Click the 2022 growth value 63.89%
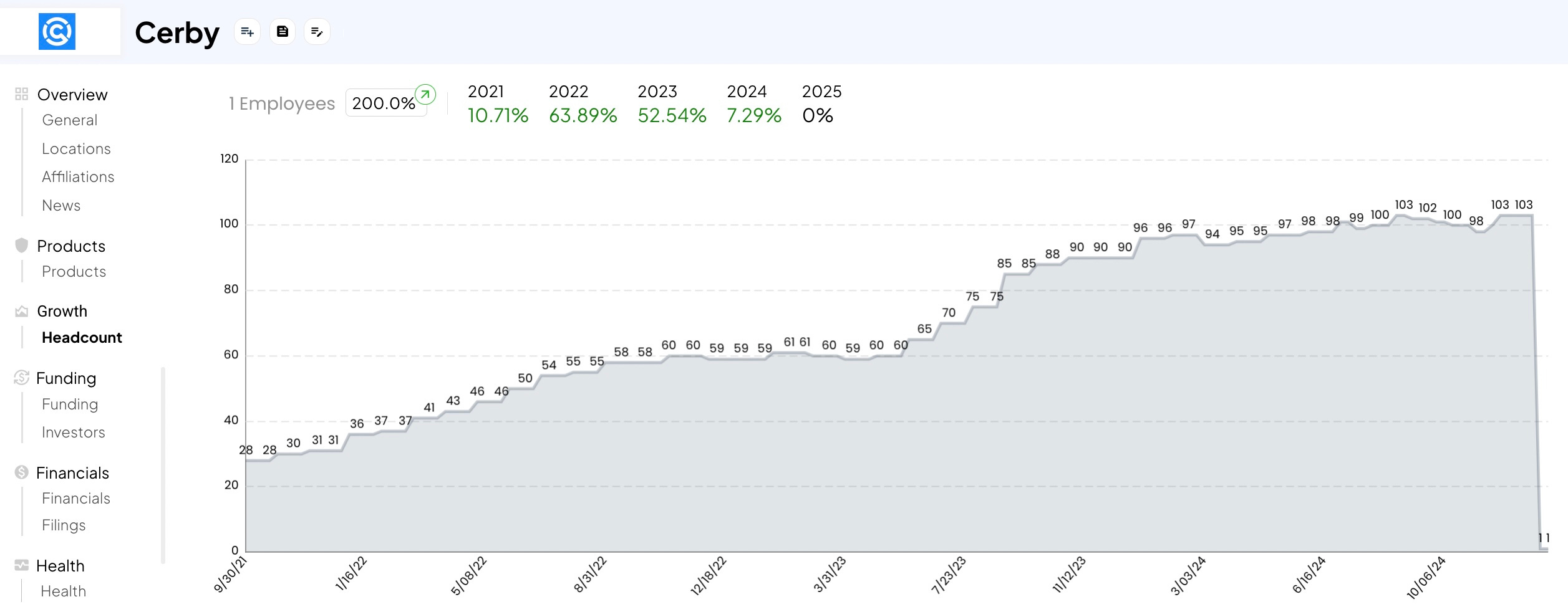 pyautogui.click(x=583, y=116)
